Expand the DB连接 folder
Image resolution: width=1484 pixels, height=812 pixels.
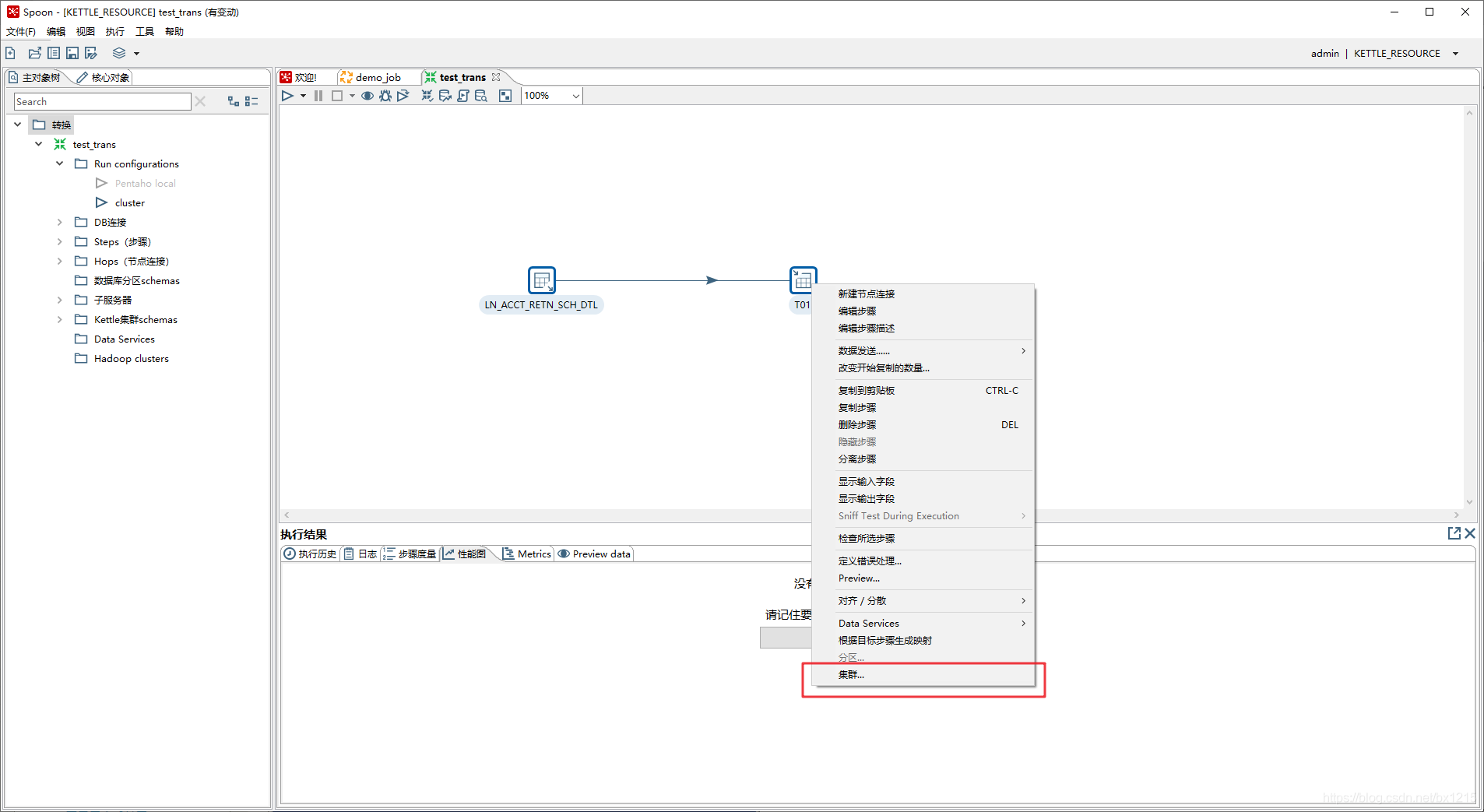click(x=59, y=222)
